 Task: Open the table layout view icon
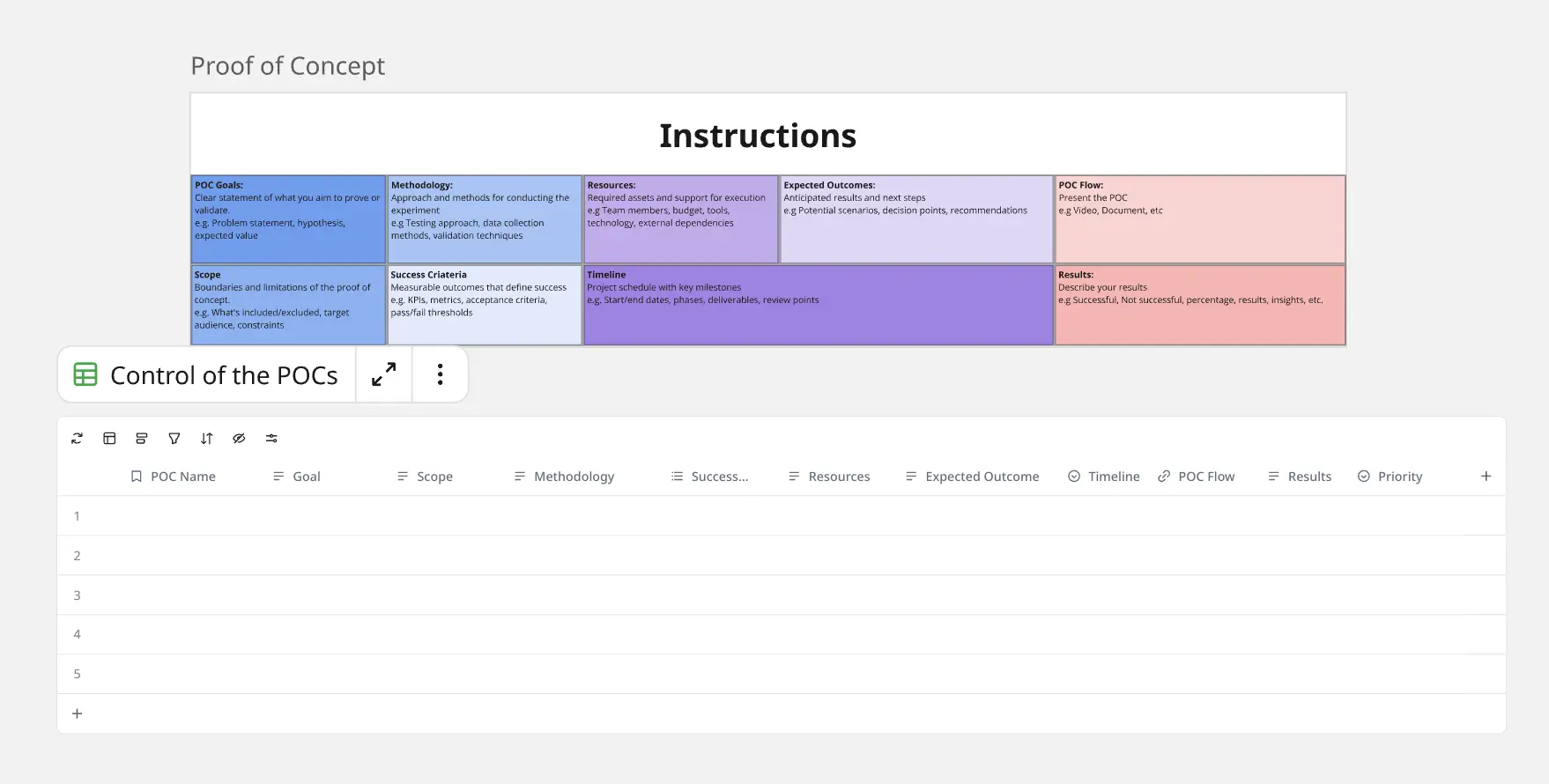tap(109, 438)
